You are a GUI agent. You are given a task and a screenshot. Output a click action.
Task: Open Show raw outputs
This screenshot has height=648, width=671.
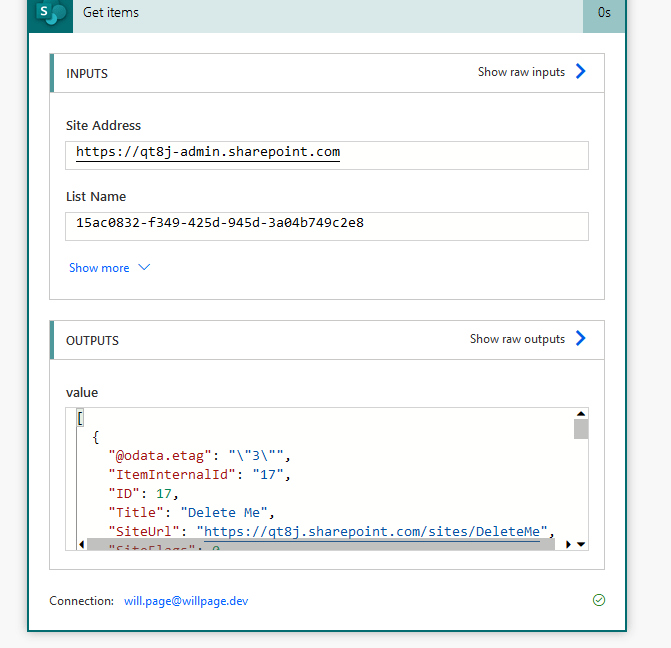[x=517, y=339]
